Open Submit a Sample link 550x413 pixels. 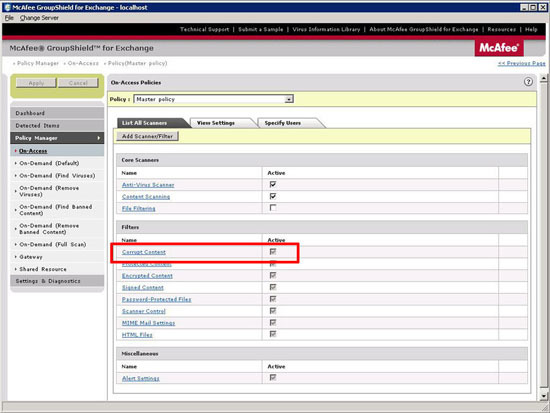point(261,29)
